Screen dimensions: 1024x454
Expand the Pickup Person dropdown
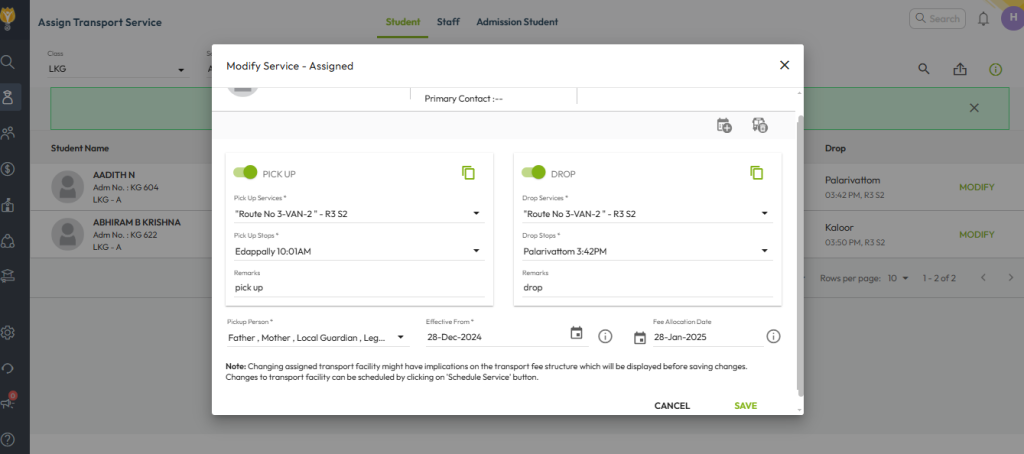click(x=401, y=338)
